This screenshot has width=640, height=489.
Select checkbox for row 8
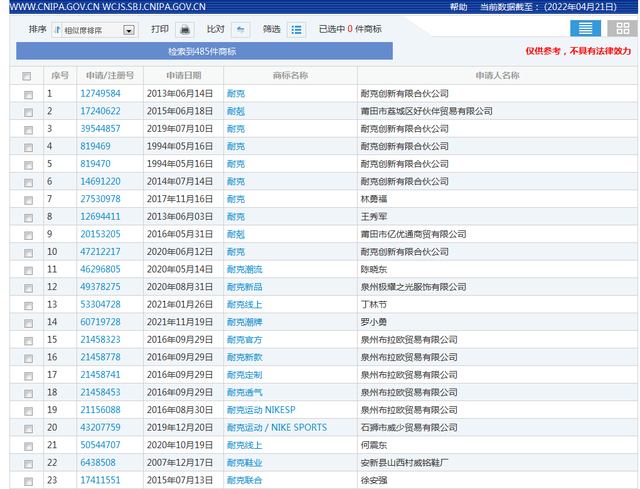[x=28, y=218]
